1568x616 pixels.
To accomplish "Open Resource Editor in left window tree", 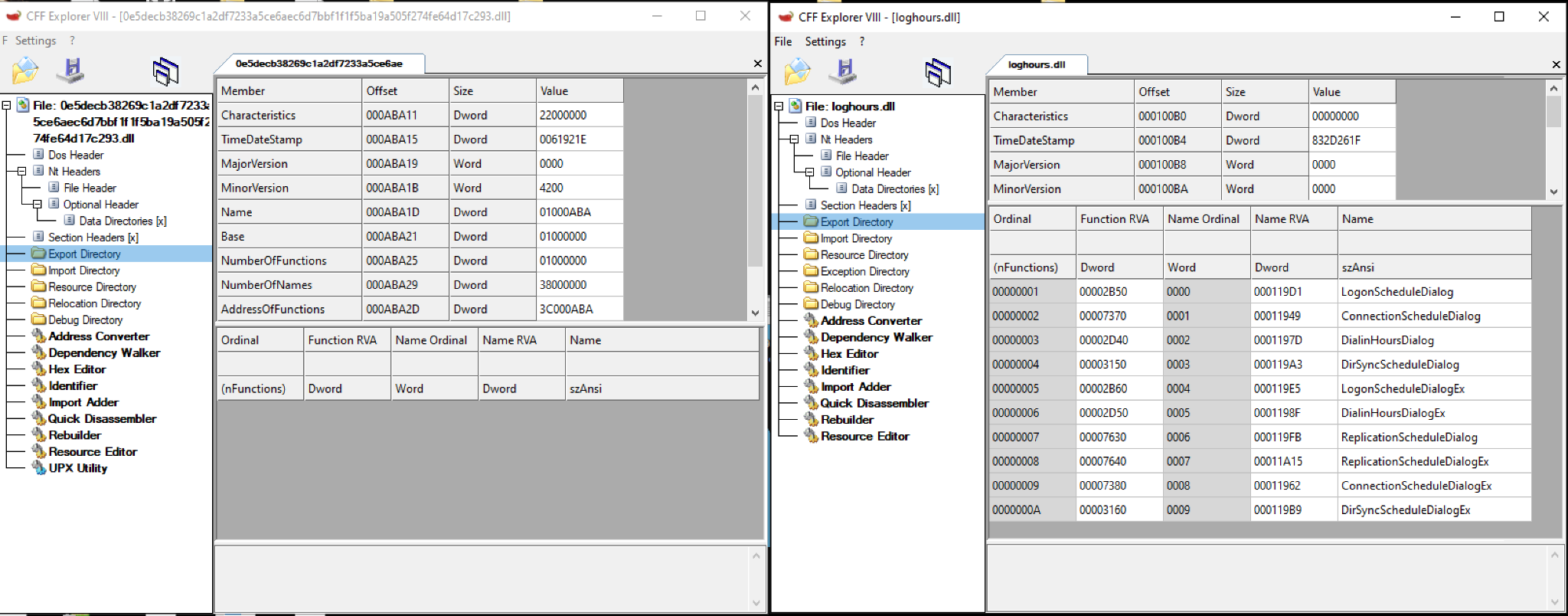I will pos(93,452).
